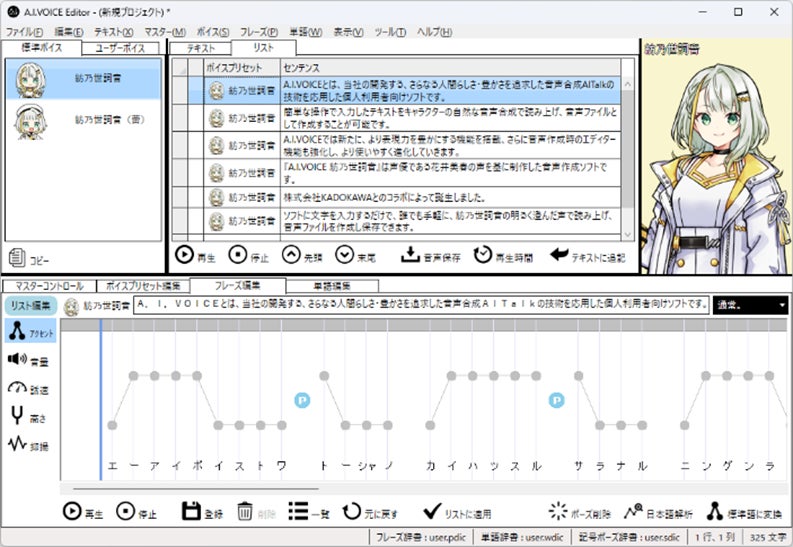Viewport: 793px width, 547px height.
Task: Save audio with the 音声保存 icon
Action: click(x=410, y=255)
